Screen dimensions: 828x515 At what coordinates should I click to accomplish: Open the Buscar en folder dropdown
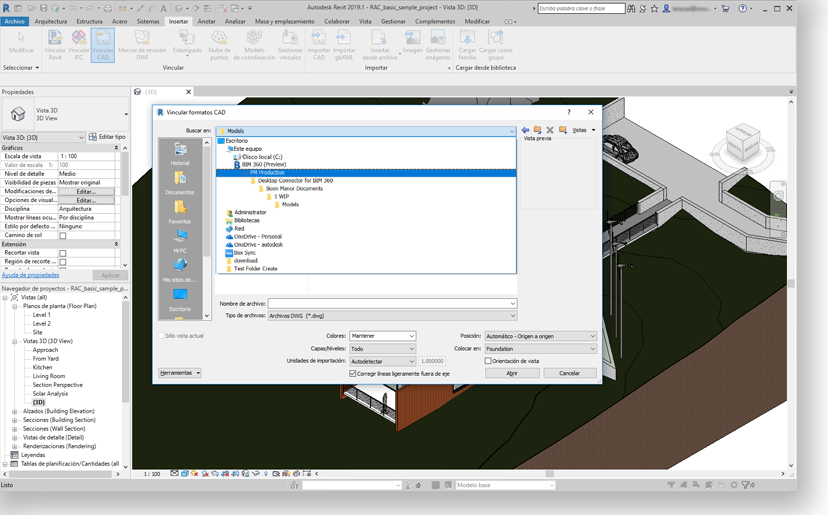(366, 131)
